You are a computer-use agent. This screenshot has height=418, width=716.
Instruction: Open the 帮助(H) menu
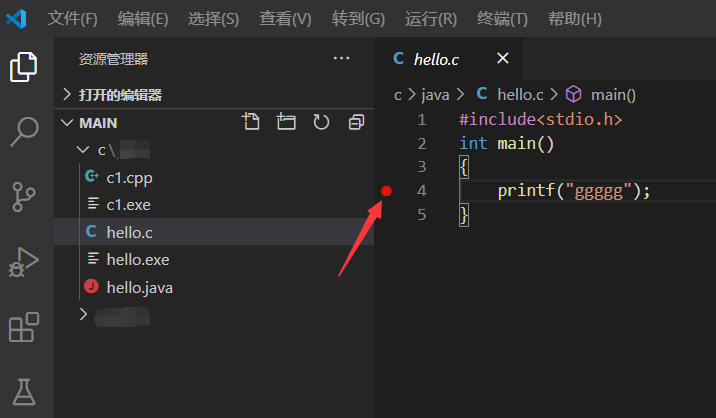click(574, 19)
